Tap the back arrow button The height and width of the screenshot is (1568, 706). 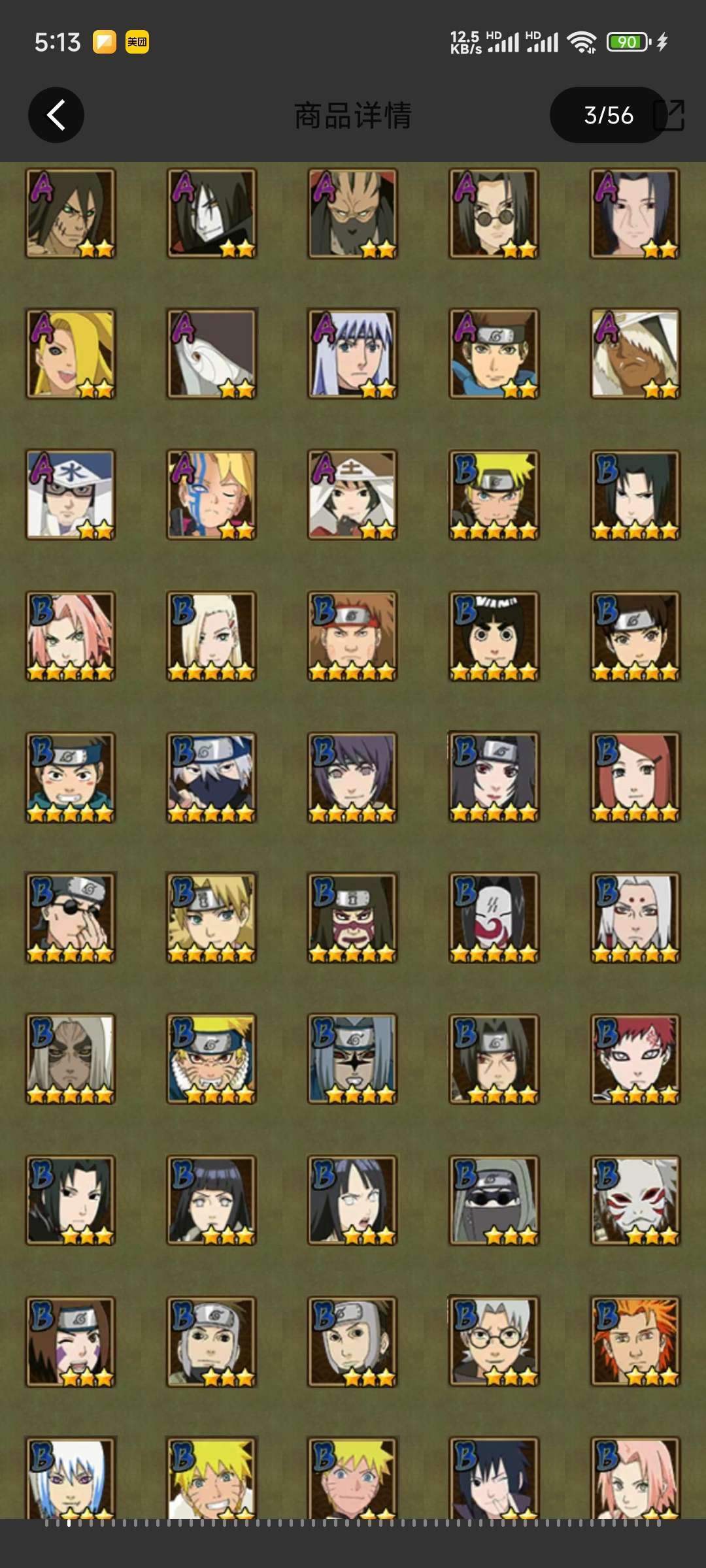click(56, 115)
